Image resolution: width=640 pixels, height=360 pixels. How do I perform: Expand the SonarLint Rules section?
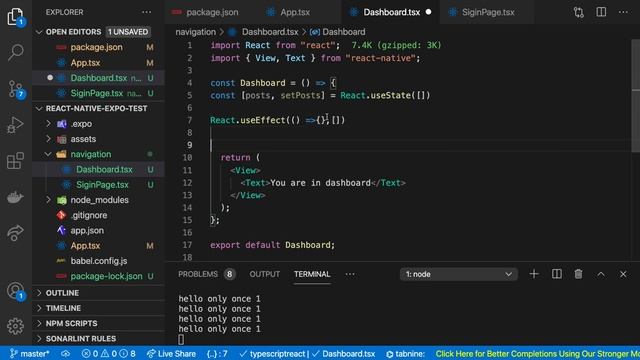[98, 339]
